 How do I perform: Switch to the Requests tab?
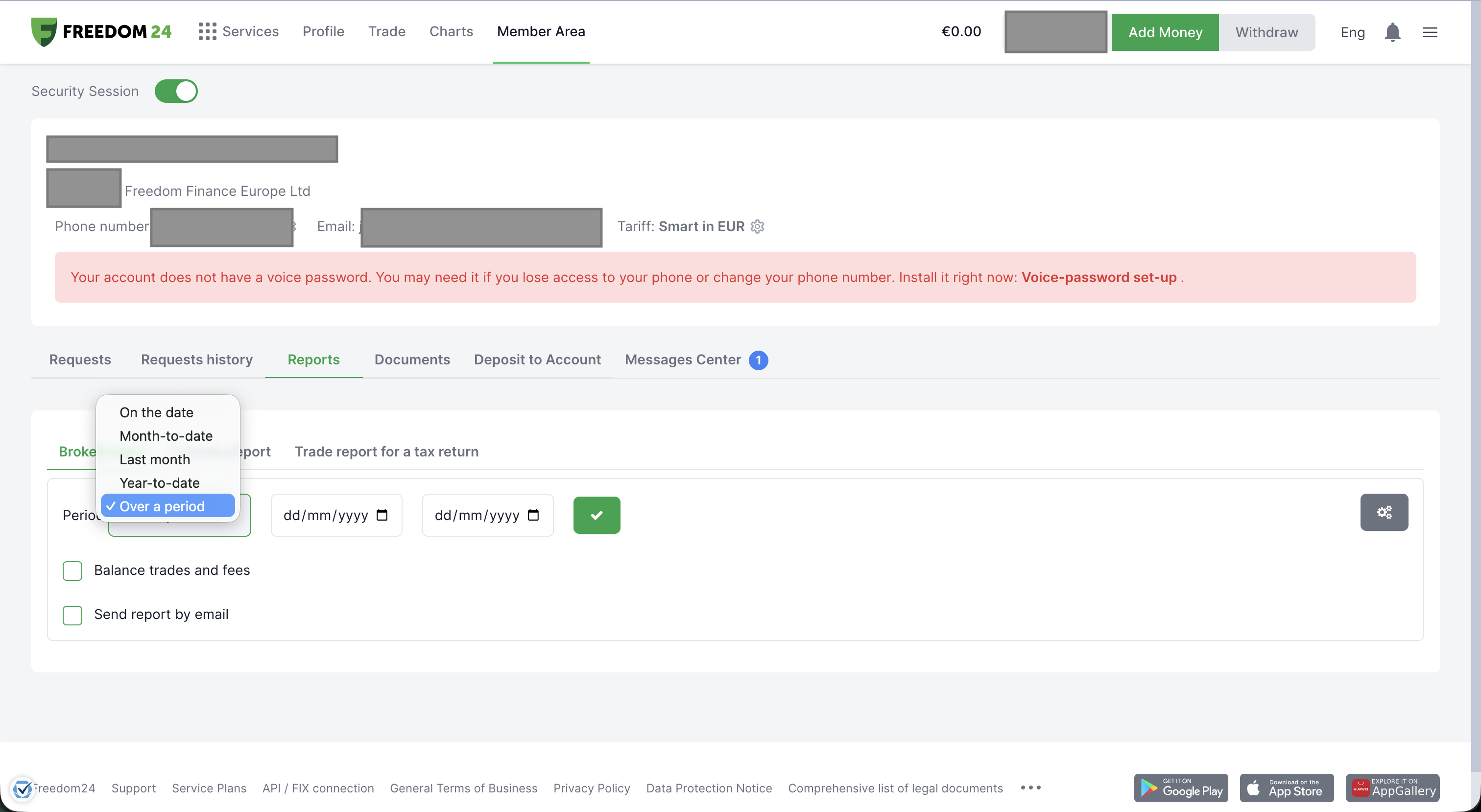[x=80, y=359]
